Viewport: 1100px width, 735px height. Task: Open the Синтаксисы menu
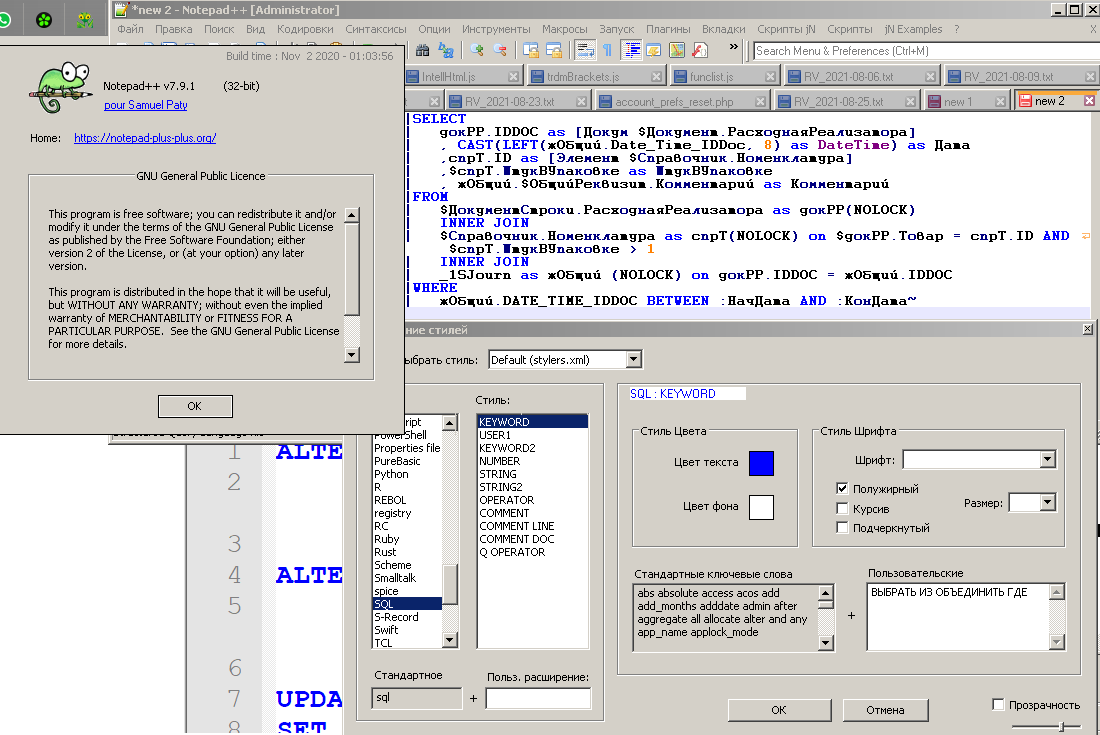pyautogui.click(x=376, y=29)
